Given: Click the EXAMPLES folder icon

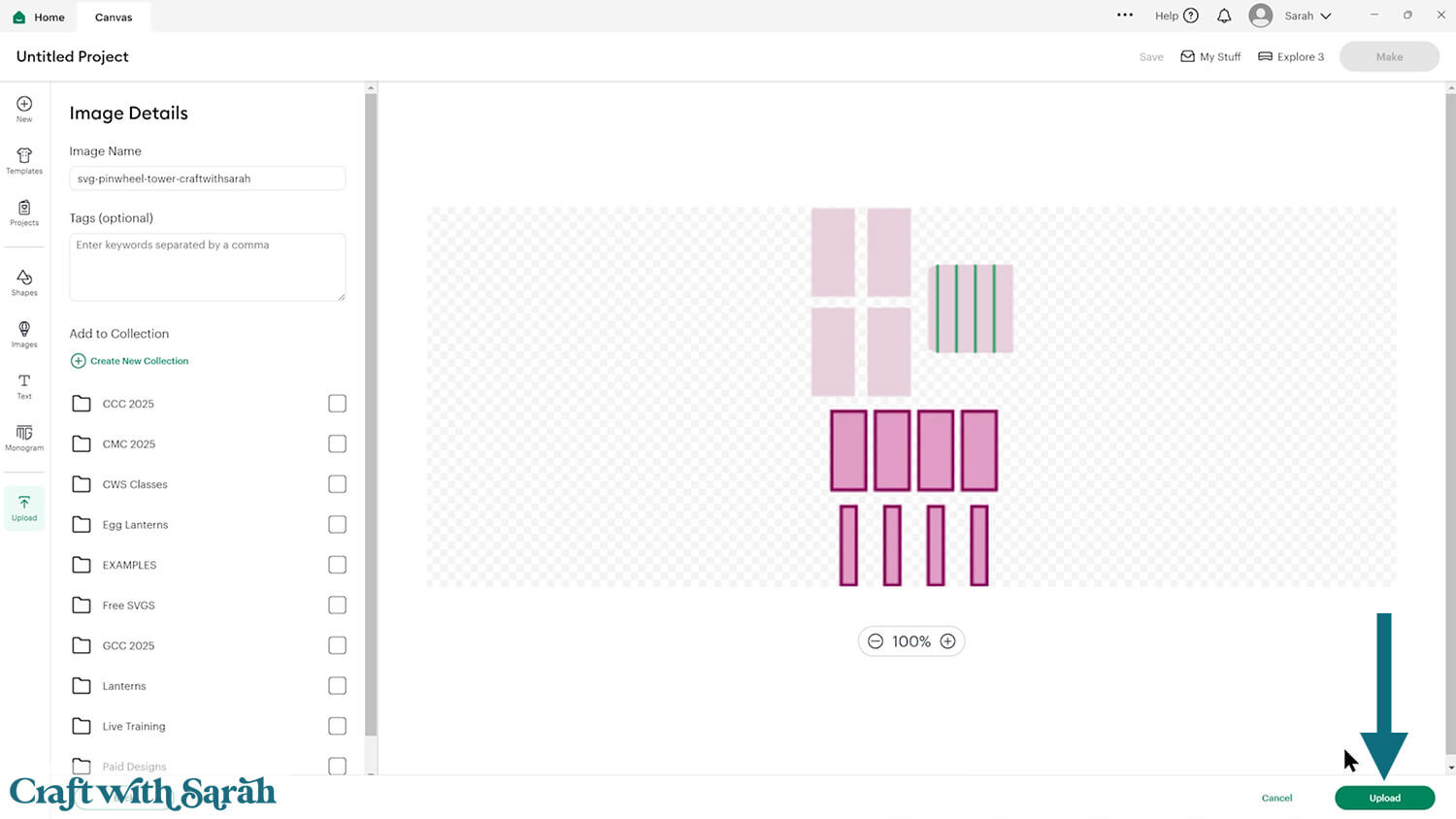Looking at the screenshot, I should coord(82,565).
